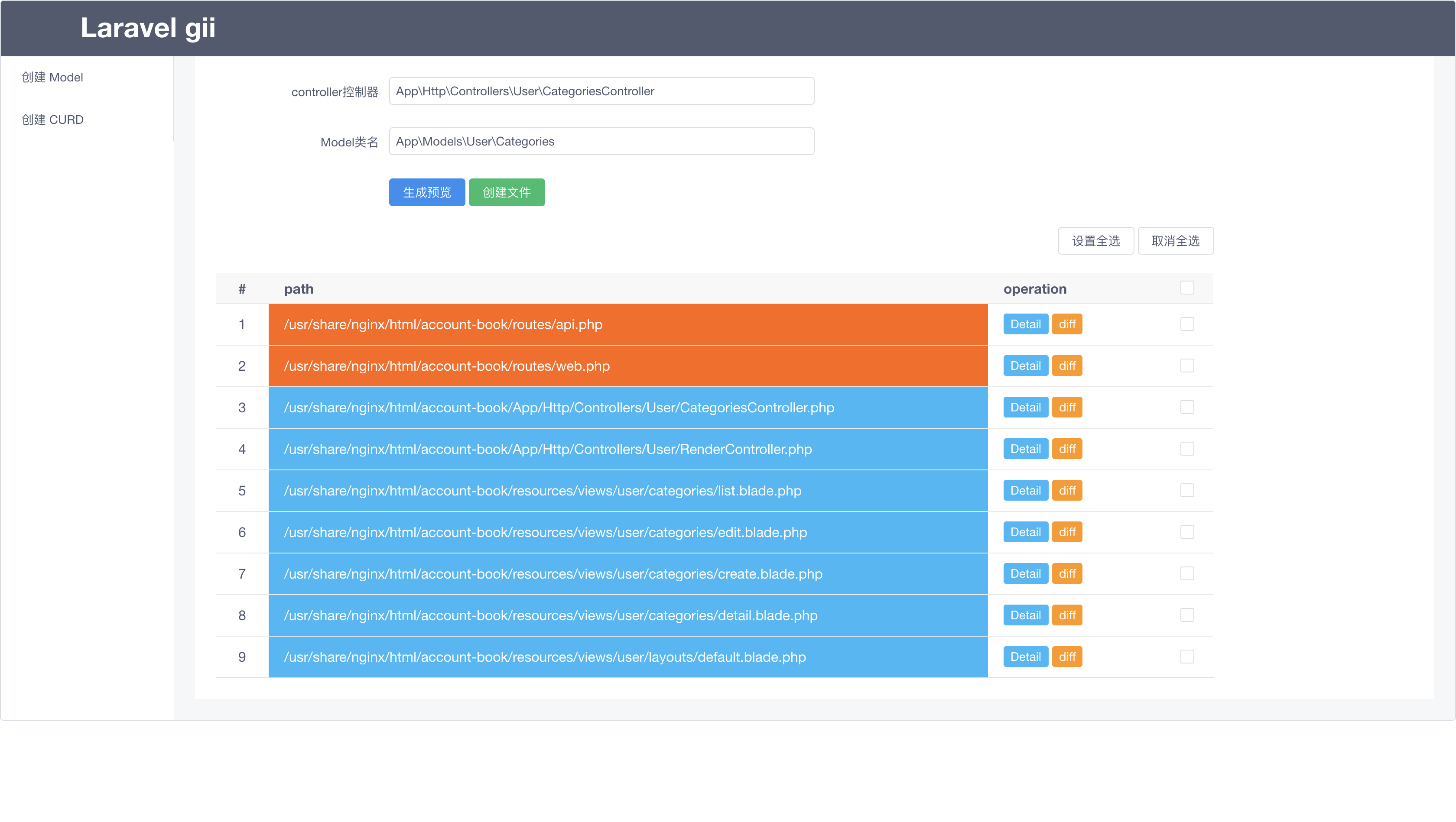The height and width of the screenshot is (822, 1456).
Task: Check the box for detail.blade.php row
Action: pos(1187,615)
